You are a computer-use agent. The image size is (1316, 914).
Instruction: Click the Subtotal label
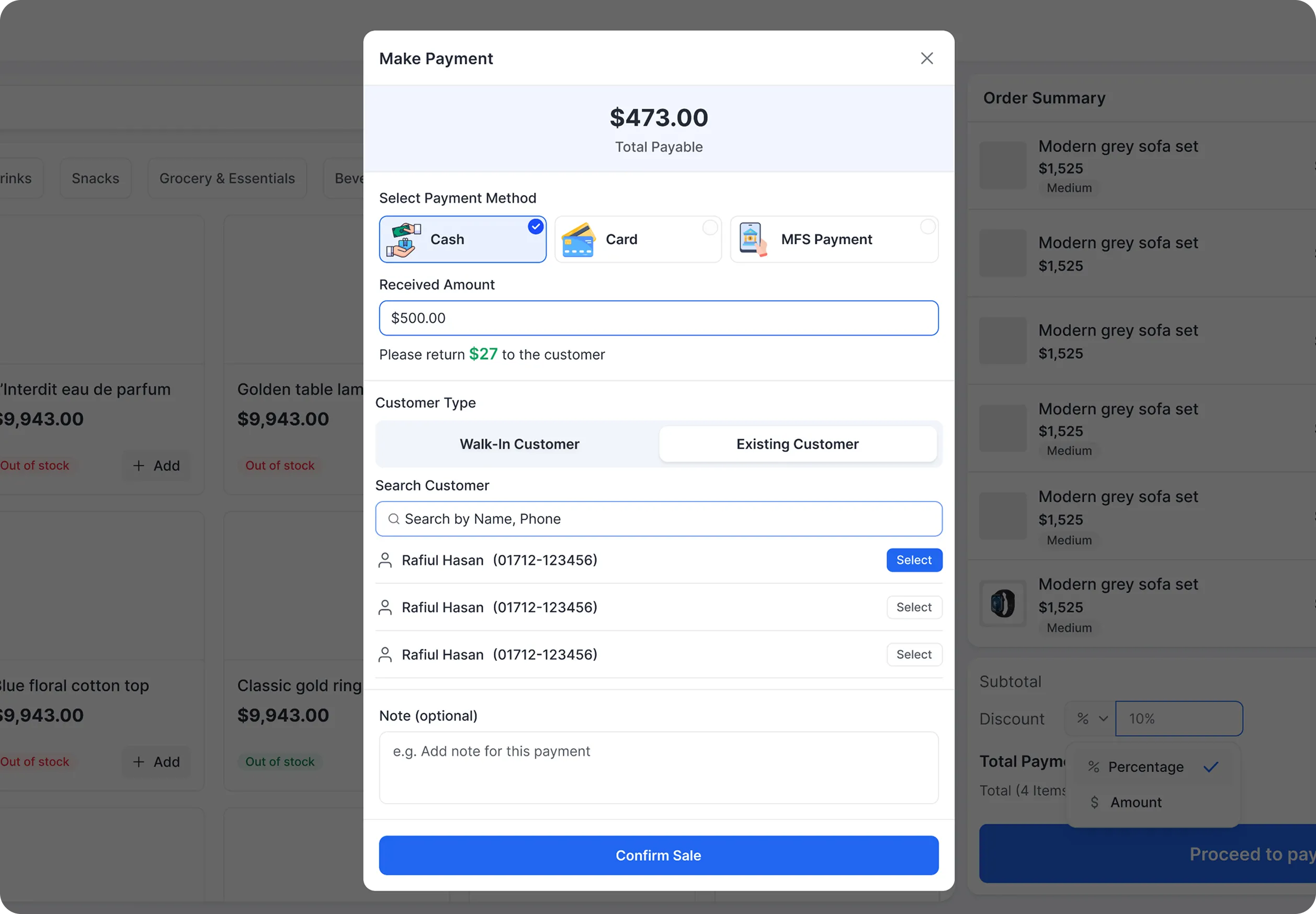pyautogui.click(x=1010, y=681)
